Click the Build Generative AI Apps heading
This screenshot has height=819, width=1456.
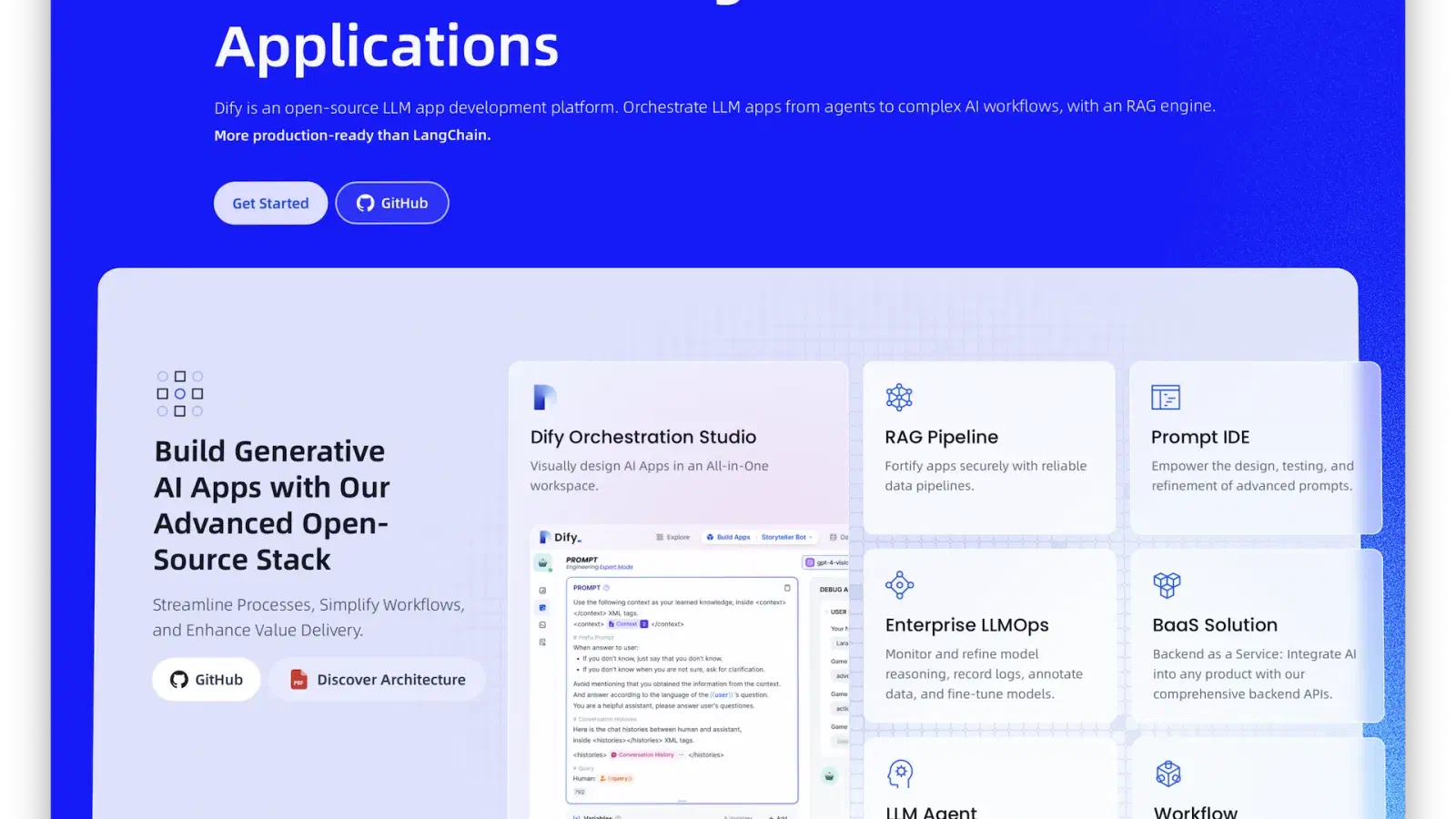point(271,505)
